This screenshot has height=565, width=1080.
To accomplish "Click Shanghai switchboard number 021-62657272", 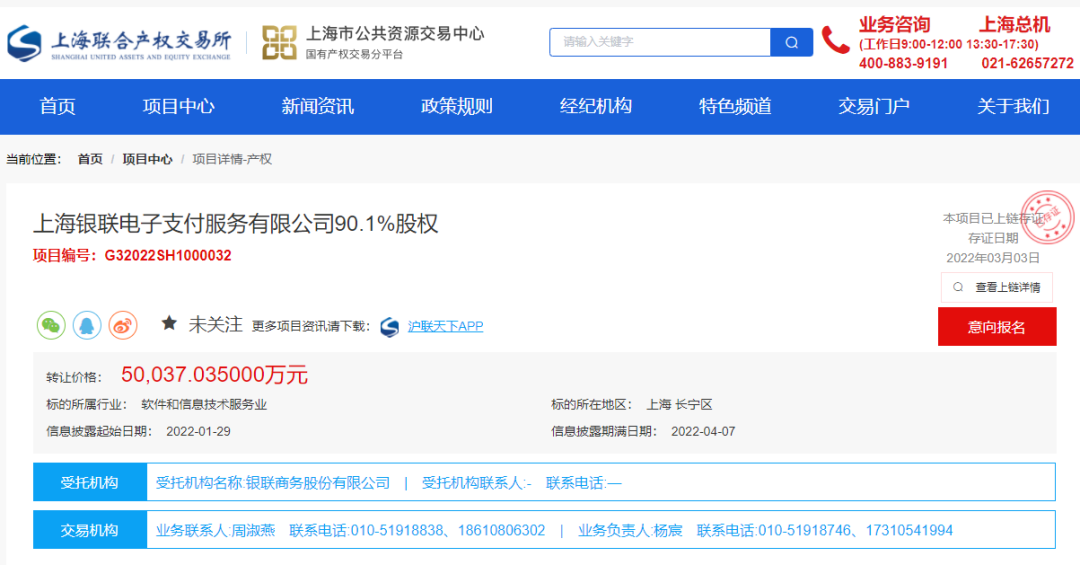I will [x=1027, y=63].
